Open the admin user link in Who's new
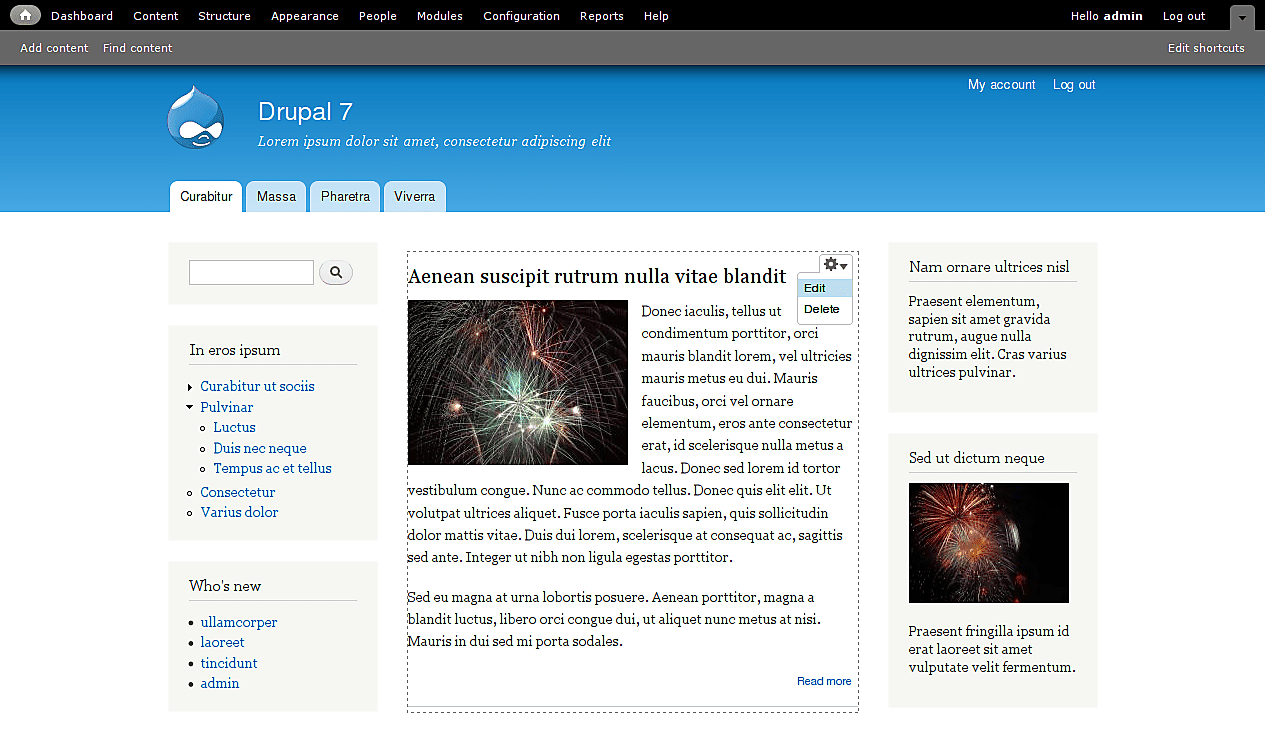The width and height of the screenshot is (1265, 738). pyautogui.click(x=220, y=683)
